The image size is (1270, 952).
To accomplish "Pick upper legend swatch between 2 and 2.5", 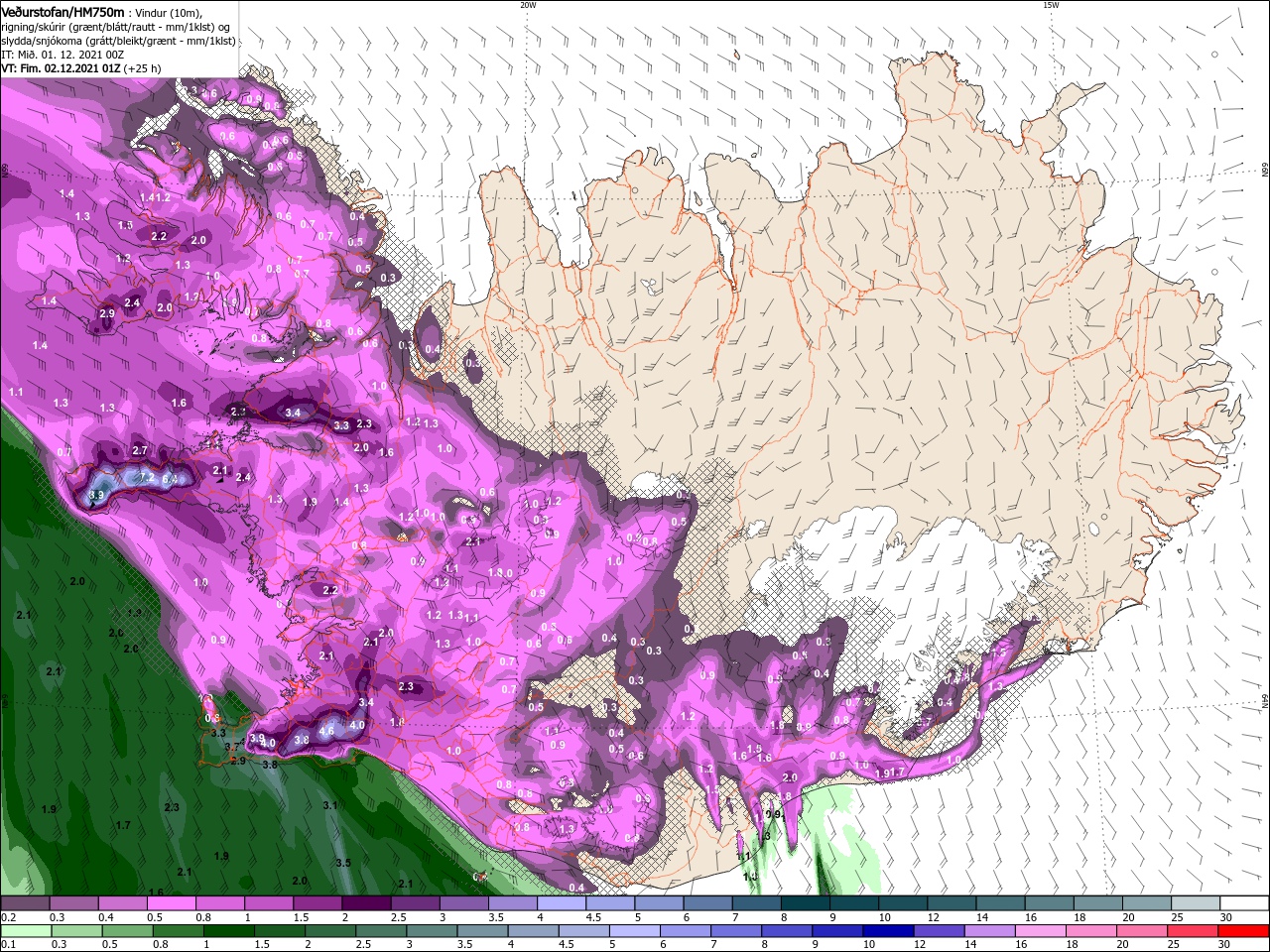I will 365,903.
